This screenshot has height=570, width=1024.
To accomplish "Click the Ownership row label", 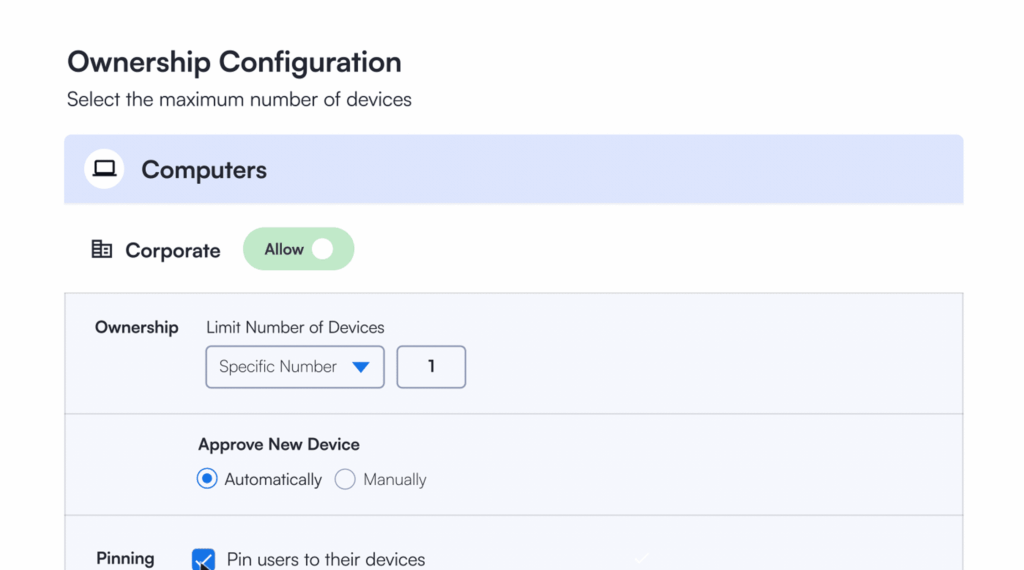I will pos(136,327).
